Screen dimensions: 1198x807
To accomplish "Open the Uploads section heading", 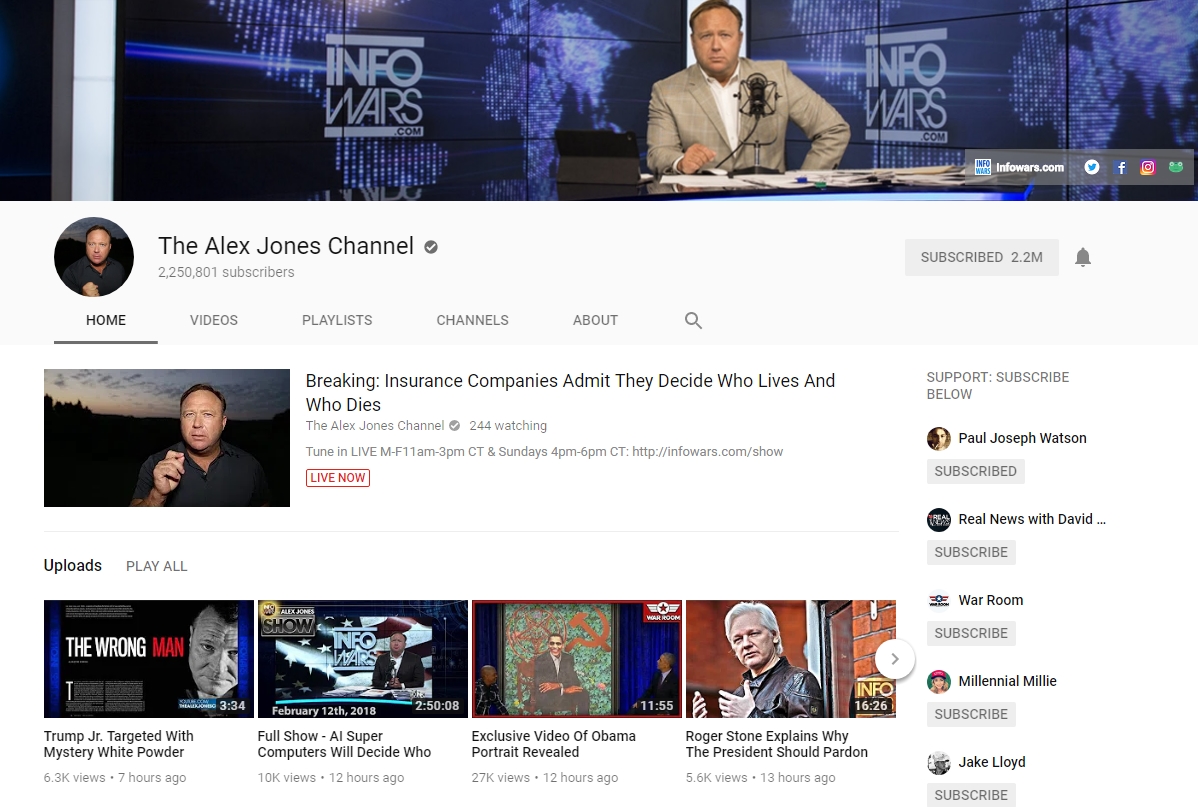I will tap(73, 566).
